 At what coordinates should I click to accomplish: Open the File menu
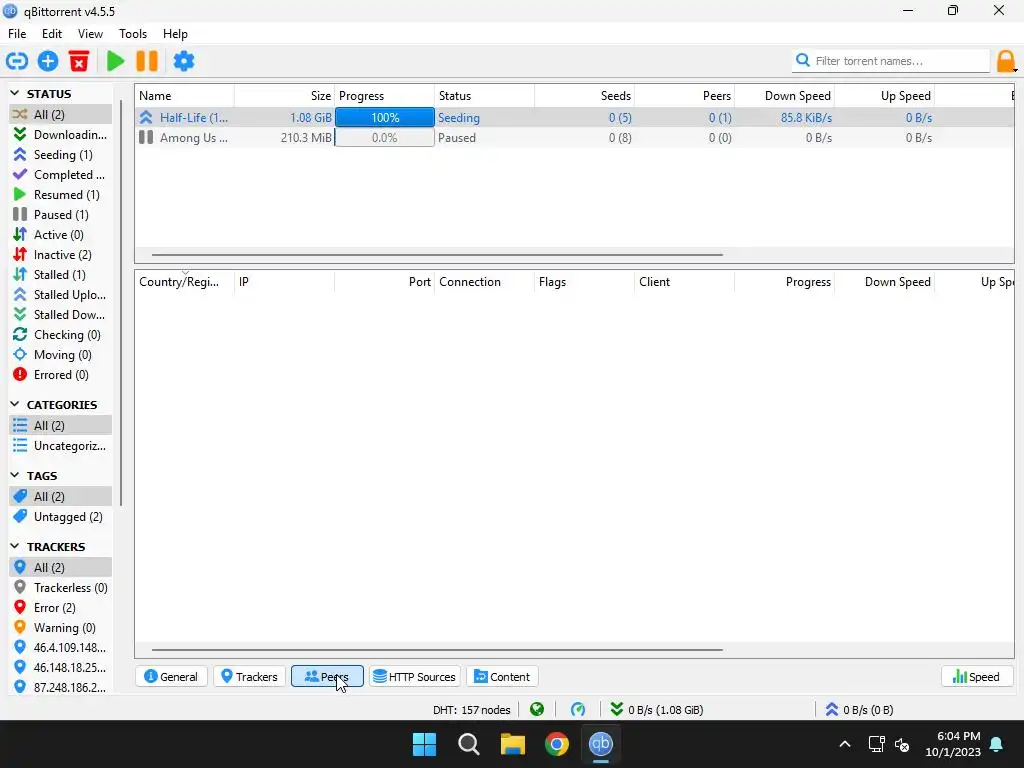(17, 34)
